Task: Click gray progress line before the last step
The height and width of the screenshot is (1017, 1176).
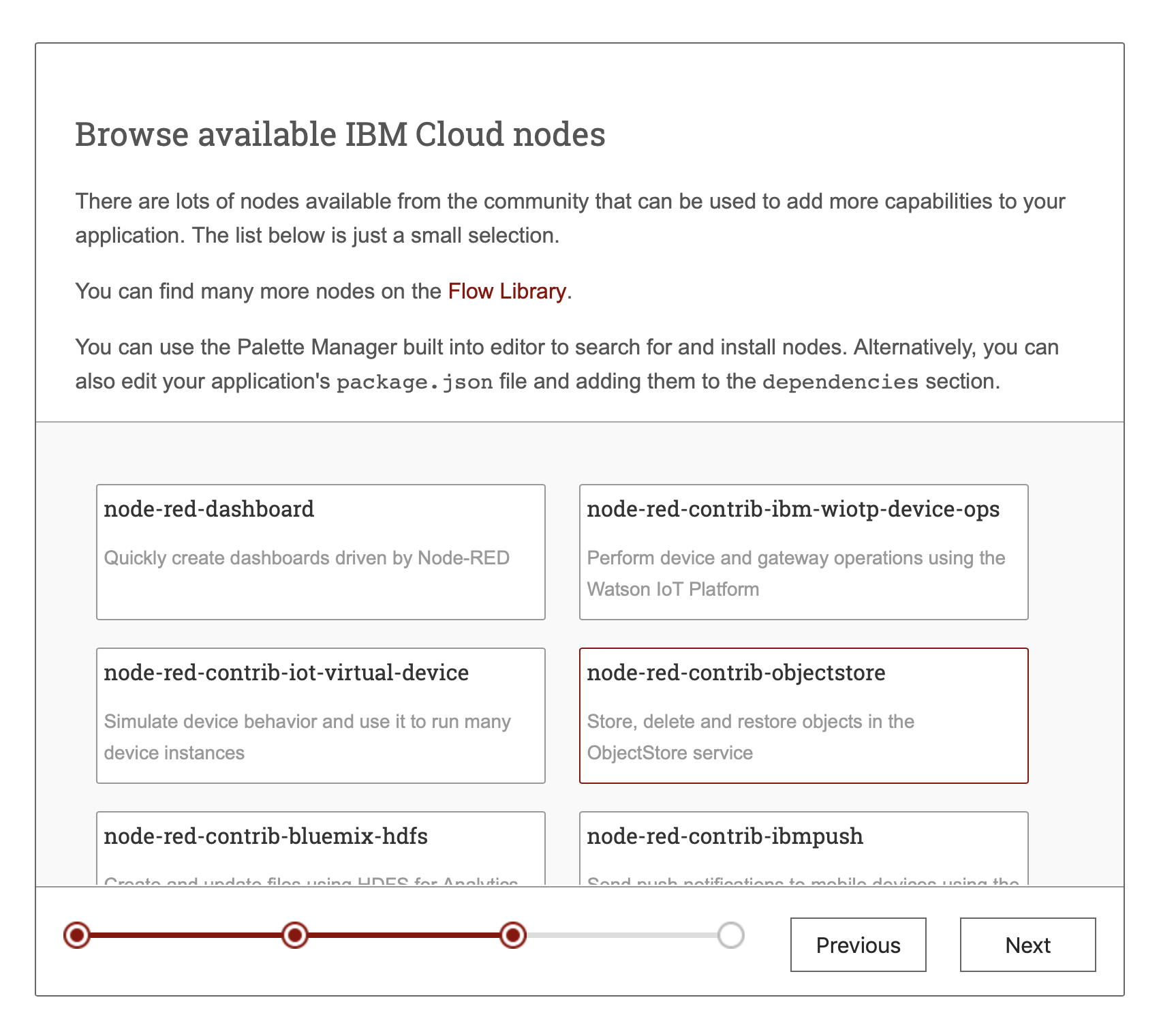Action: [621, 935]
